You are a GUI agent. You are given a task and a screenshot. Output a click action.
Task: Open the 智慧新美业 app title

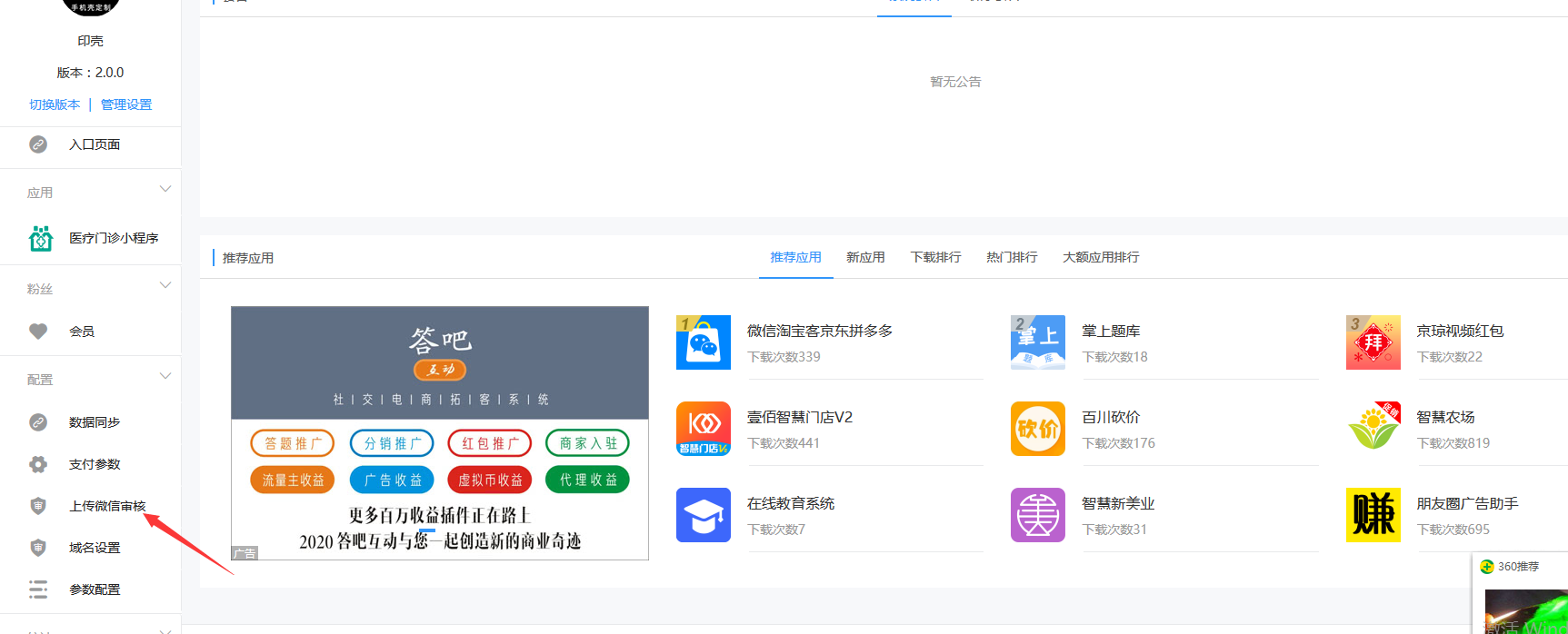click(1118, 503)
